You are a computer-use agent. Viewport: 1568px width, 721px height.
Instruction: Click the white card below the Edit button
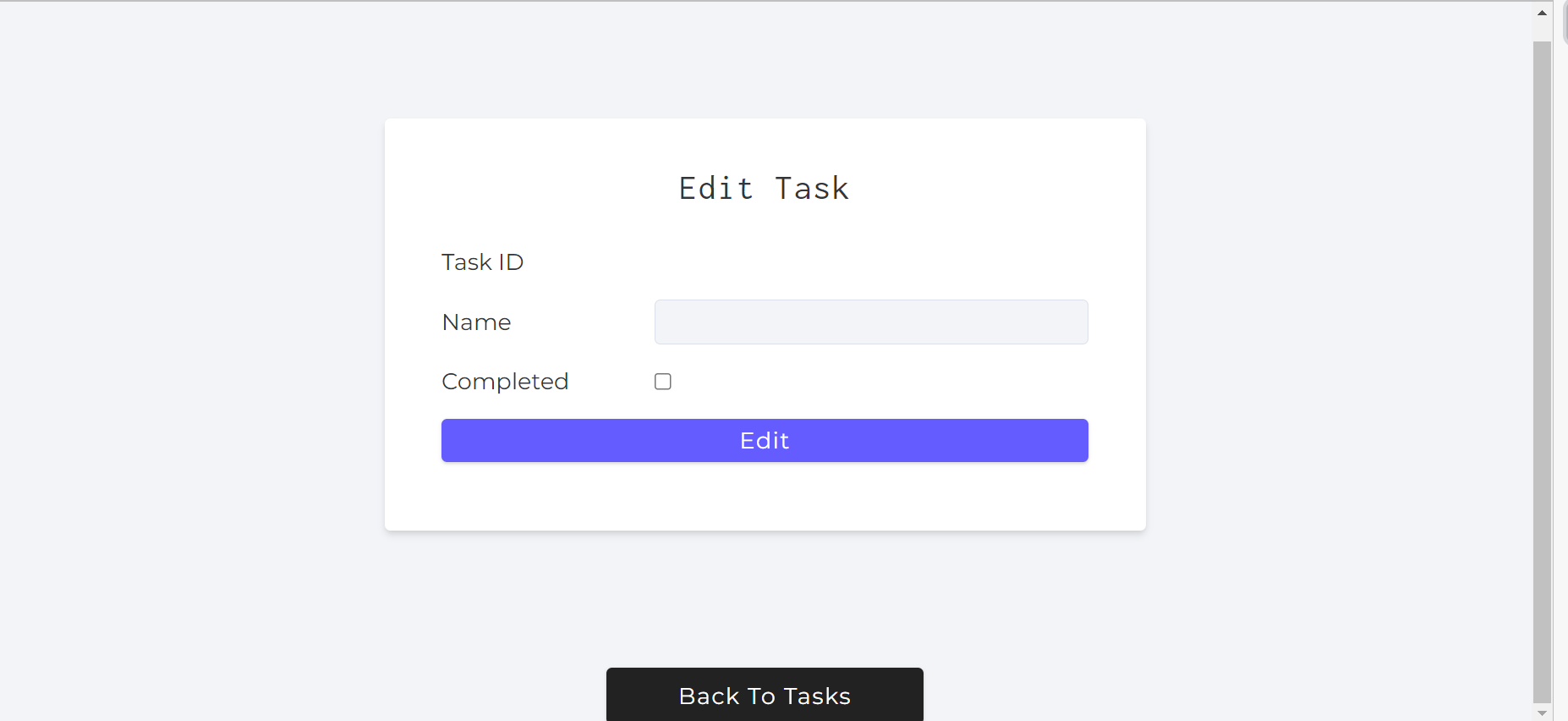765,496
